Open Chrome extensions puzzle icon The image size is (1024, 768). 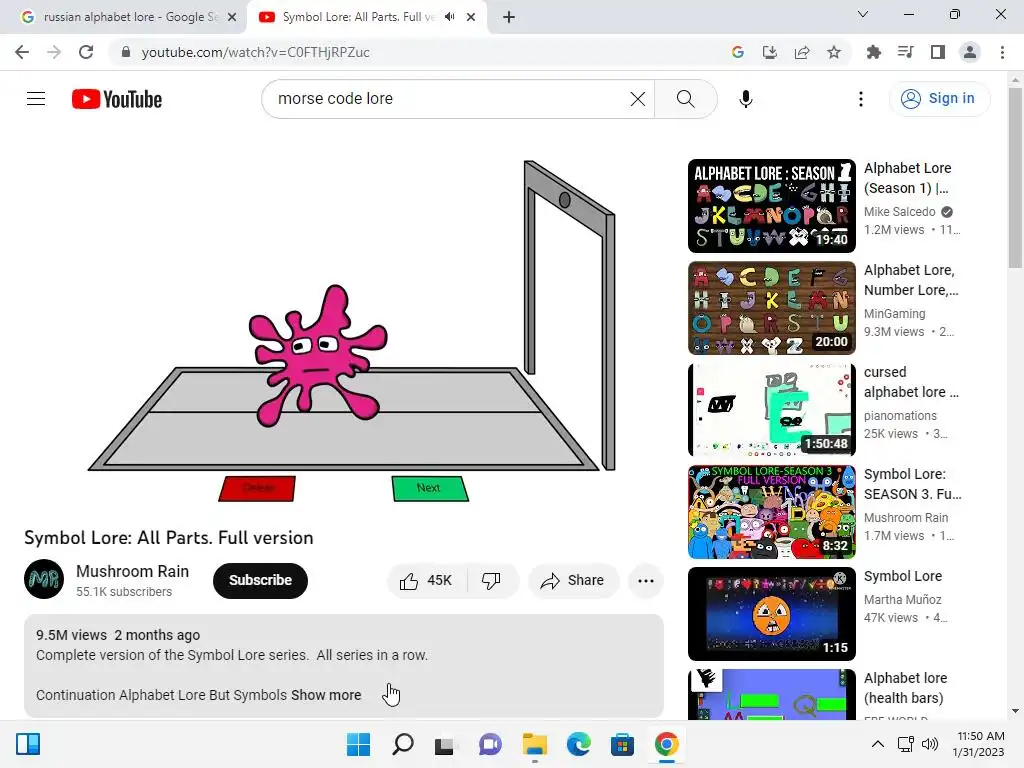coord(874,52)
